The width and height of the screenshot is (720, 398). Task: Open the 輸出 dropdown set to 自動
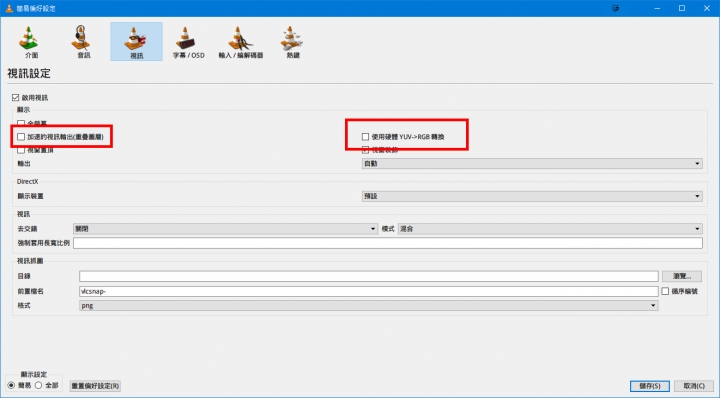(x=532, y=163)
